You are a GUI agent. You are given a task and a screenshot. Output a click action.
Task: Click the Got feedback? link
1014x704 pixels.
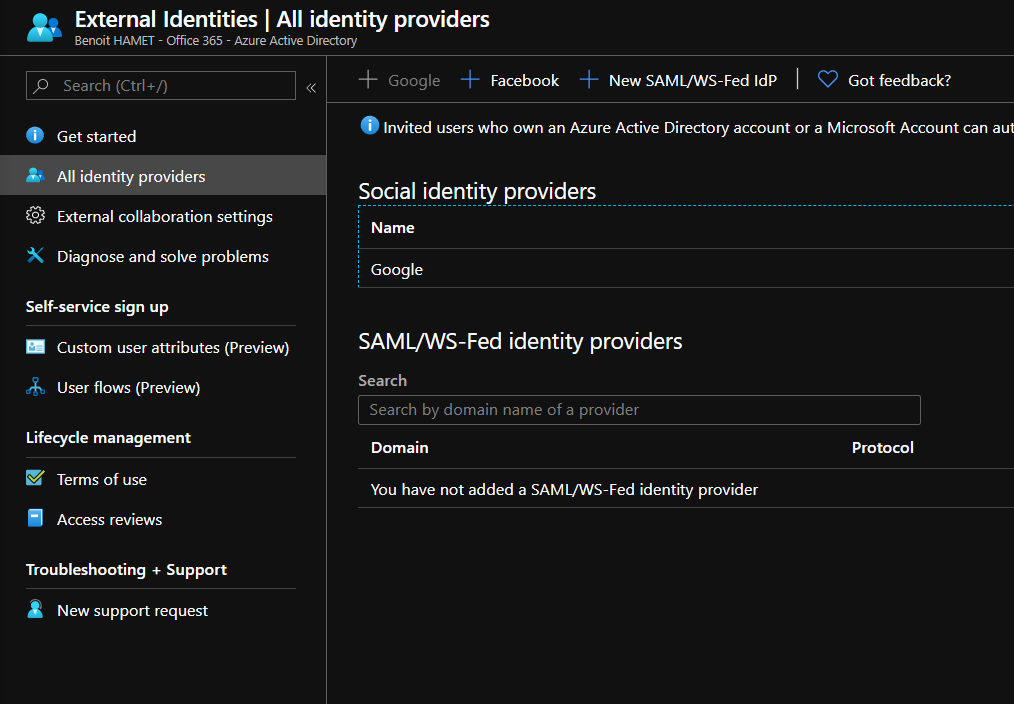click(899, 80)
